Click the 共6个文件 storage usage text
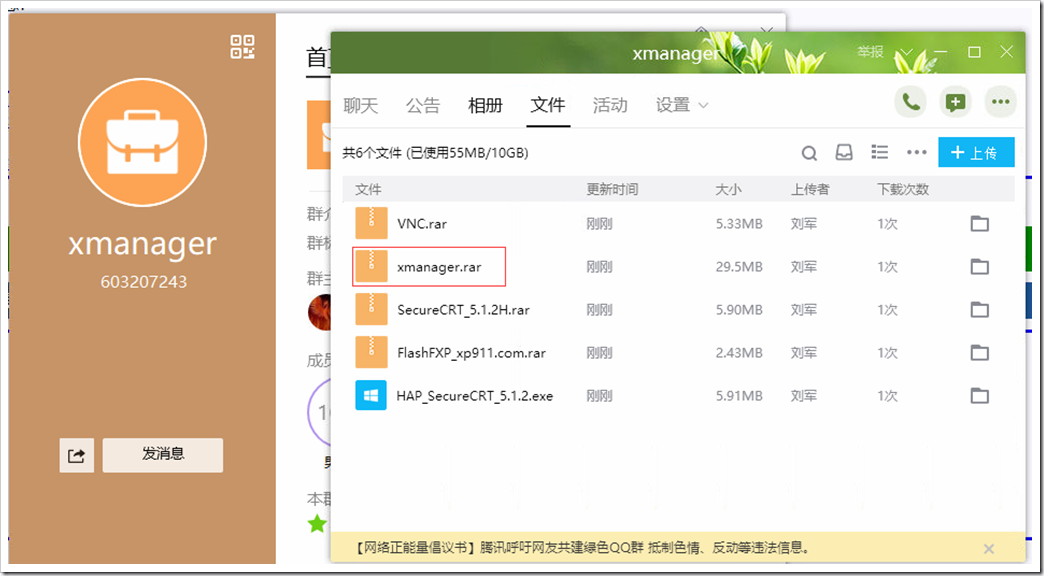Viewport: 1044px width, 576px height. click(435, 153)
